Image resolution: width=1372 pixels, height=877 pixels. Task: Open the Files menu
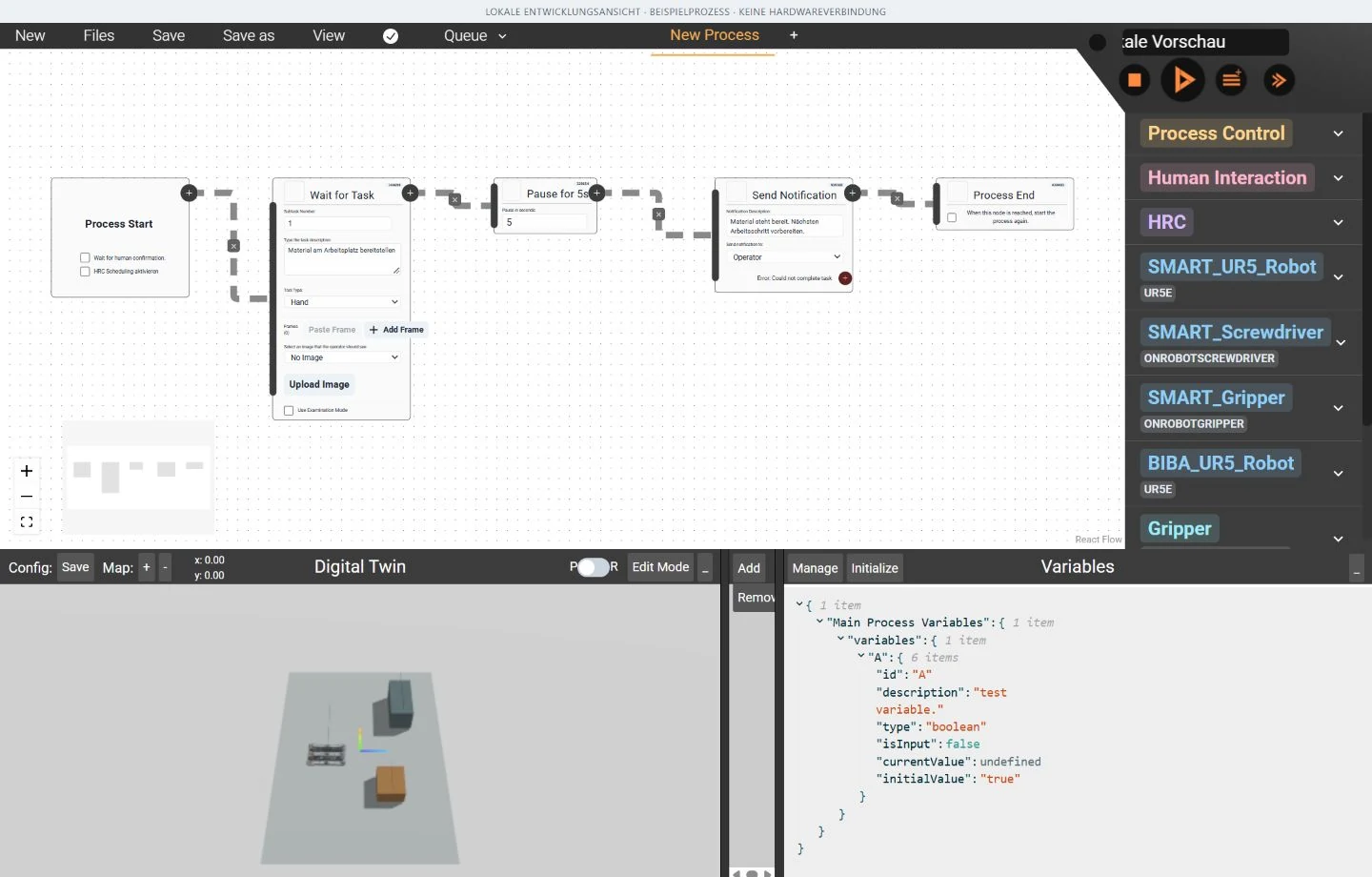[99, 36]
